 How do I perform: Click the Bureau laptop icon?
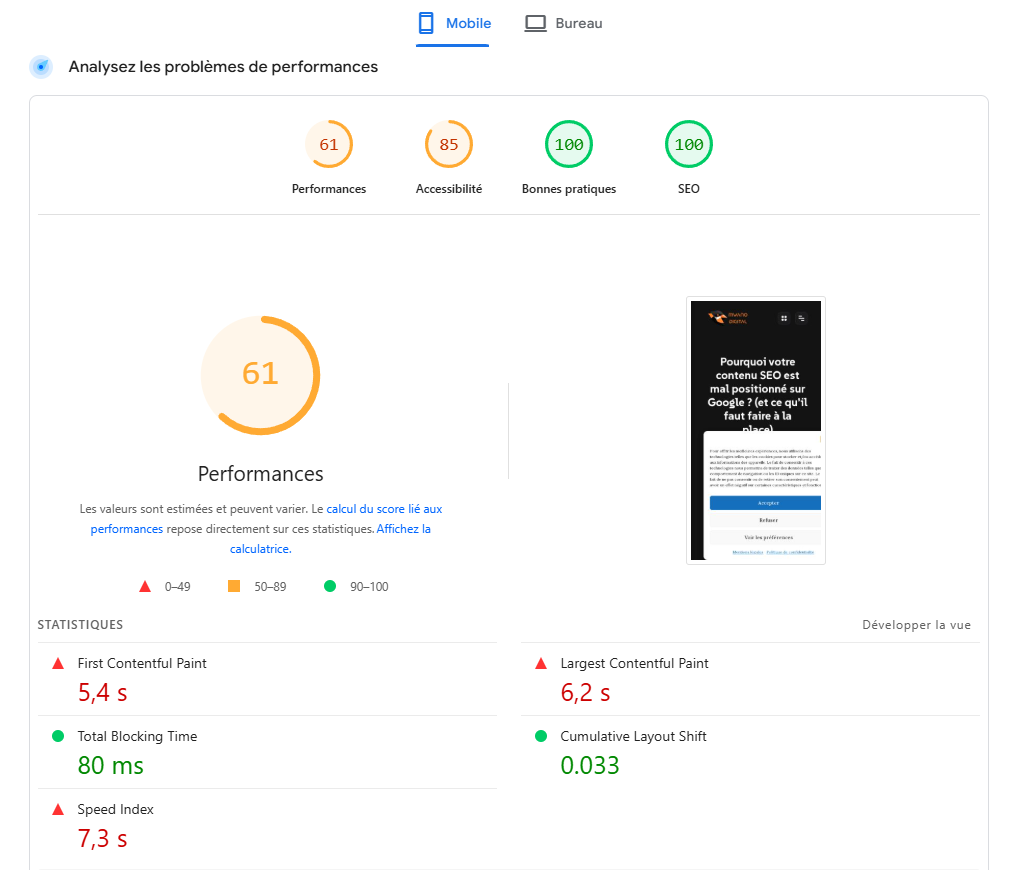click(535, 22)
